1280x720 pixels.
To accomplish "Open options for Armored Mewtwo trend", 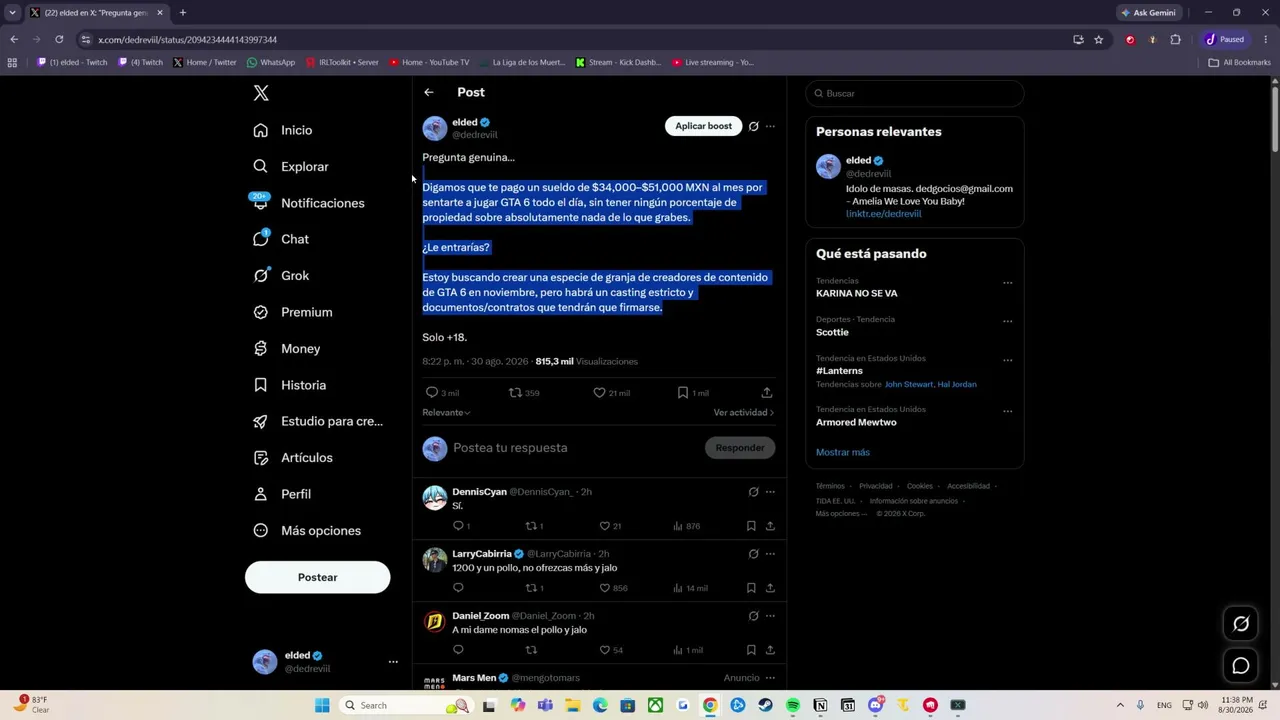I will tap(1008, 411).
